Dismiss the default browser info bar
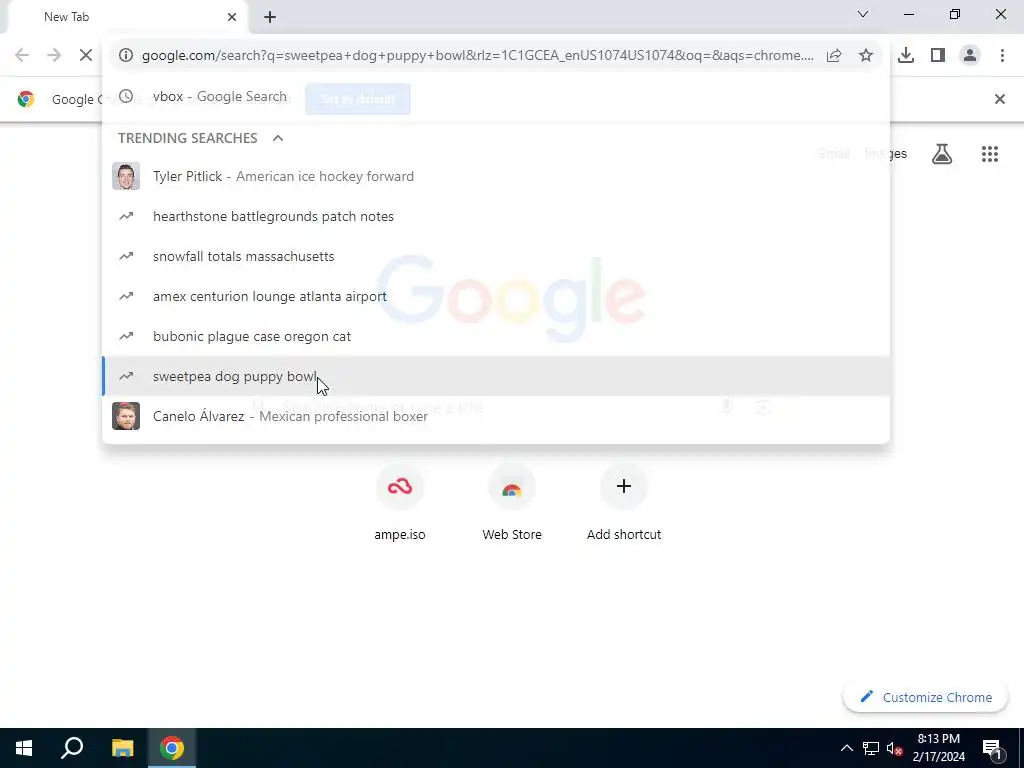 pos(999,99)
